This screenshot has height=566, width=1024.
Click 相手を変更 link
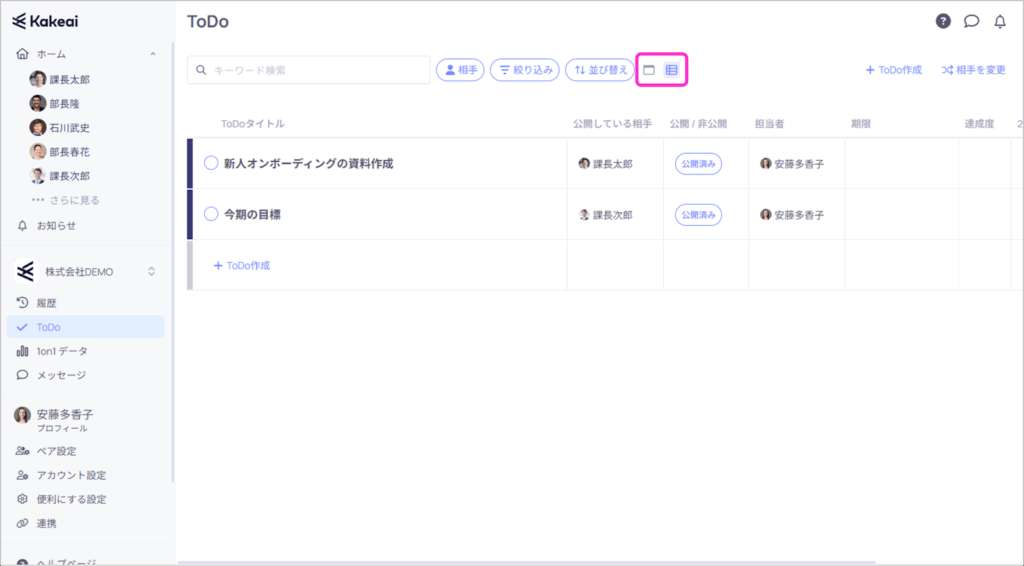[973, 70]
